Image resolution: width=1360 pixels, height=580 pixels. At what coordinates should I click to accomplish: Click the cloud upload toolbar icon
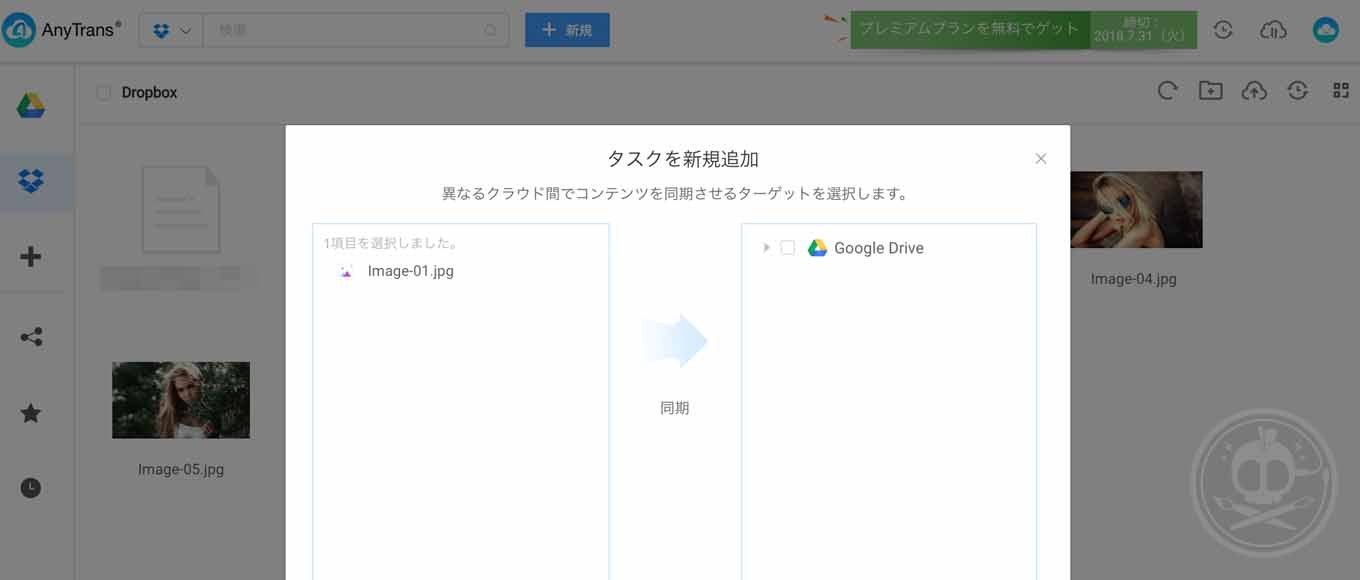click(1254, 91)
